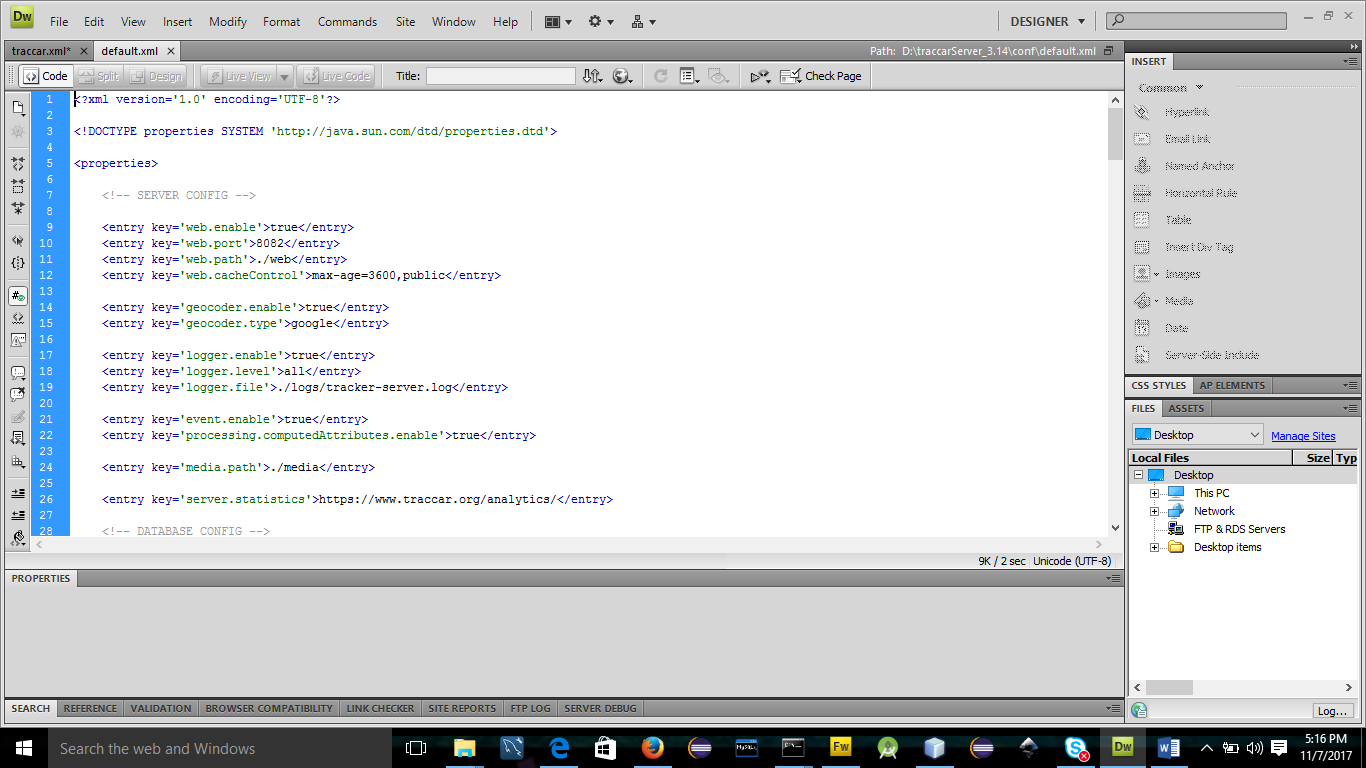Click Files panel horizontal scrollbar thumb
Viewport: 1366px width, 768px height.
[1169, 688]
